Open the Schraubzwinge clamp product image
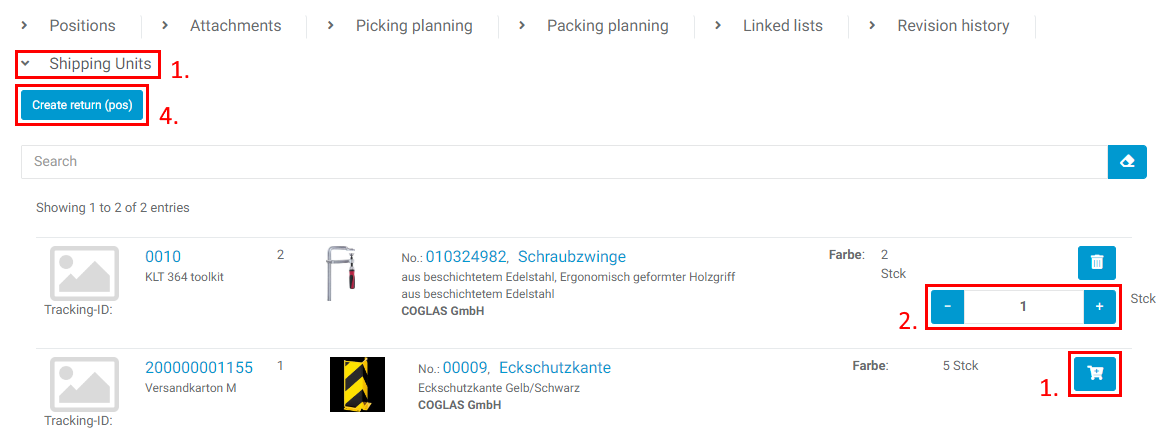The image size is (1168, 440). click(x=342, y=273)
